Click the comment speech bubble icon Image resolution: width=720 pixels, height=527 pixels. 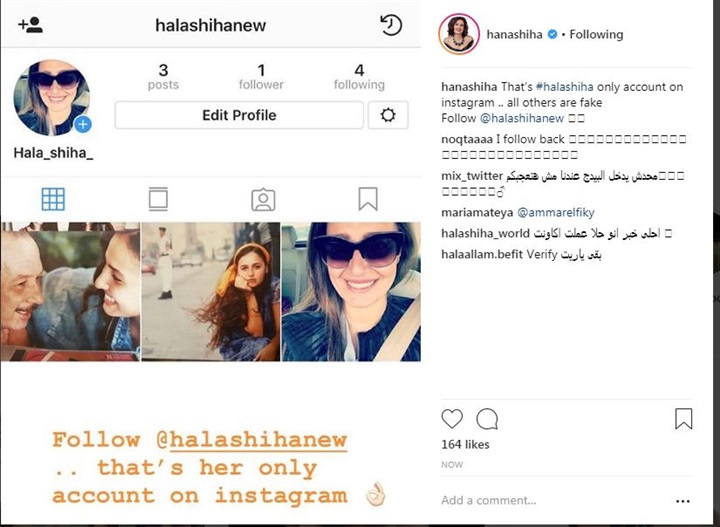[487, 419]
